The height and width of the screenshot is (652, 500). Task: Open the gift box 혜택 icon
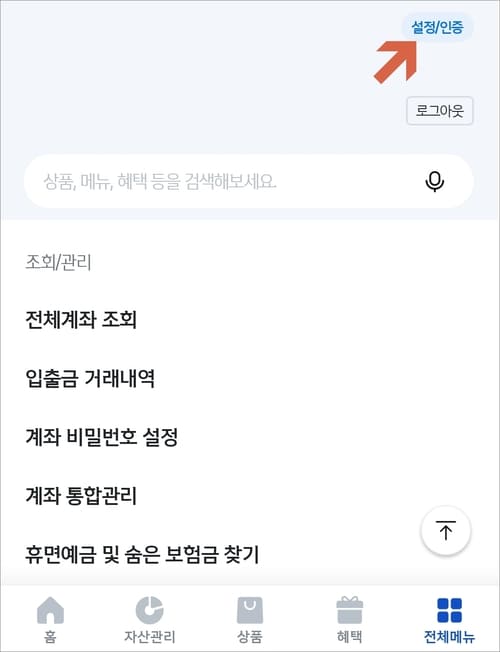[x=349, y=610]
